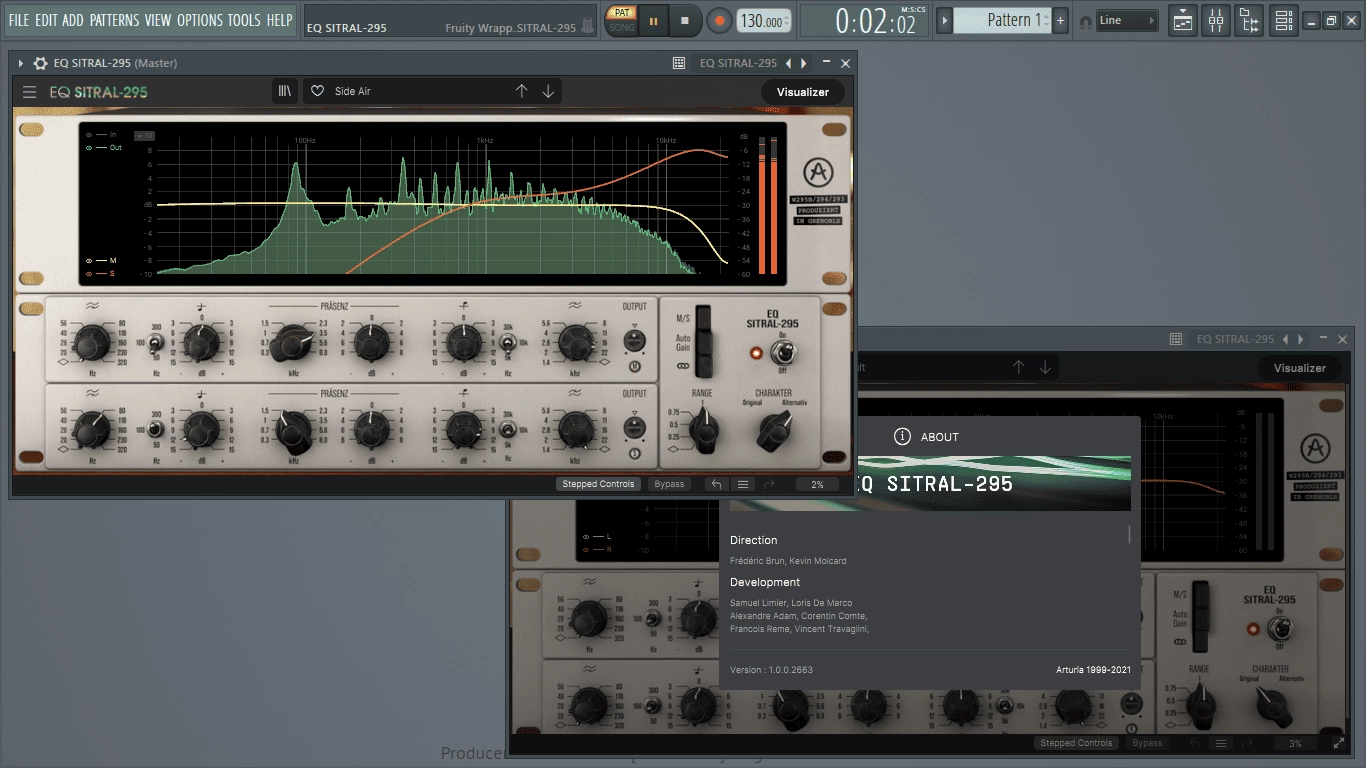
Task: Expand the Master plugin window options arrow
Action: (x=21, y=63)
